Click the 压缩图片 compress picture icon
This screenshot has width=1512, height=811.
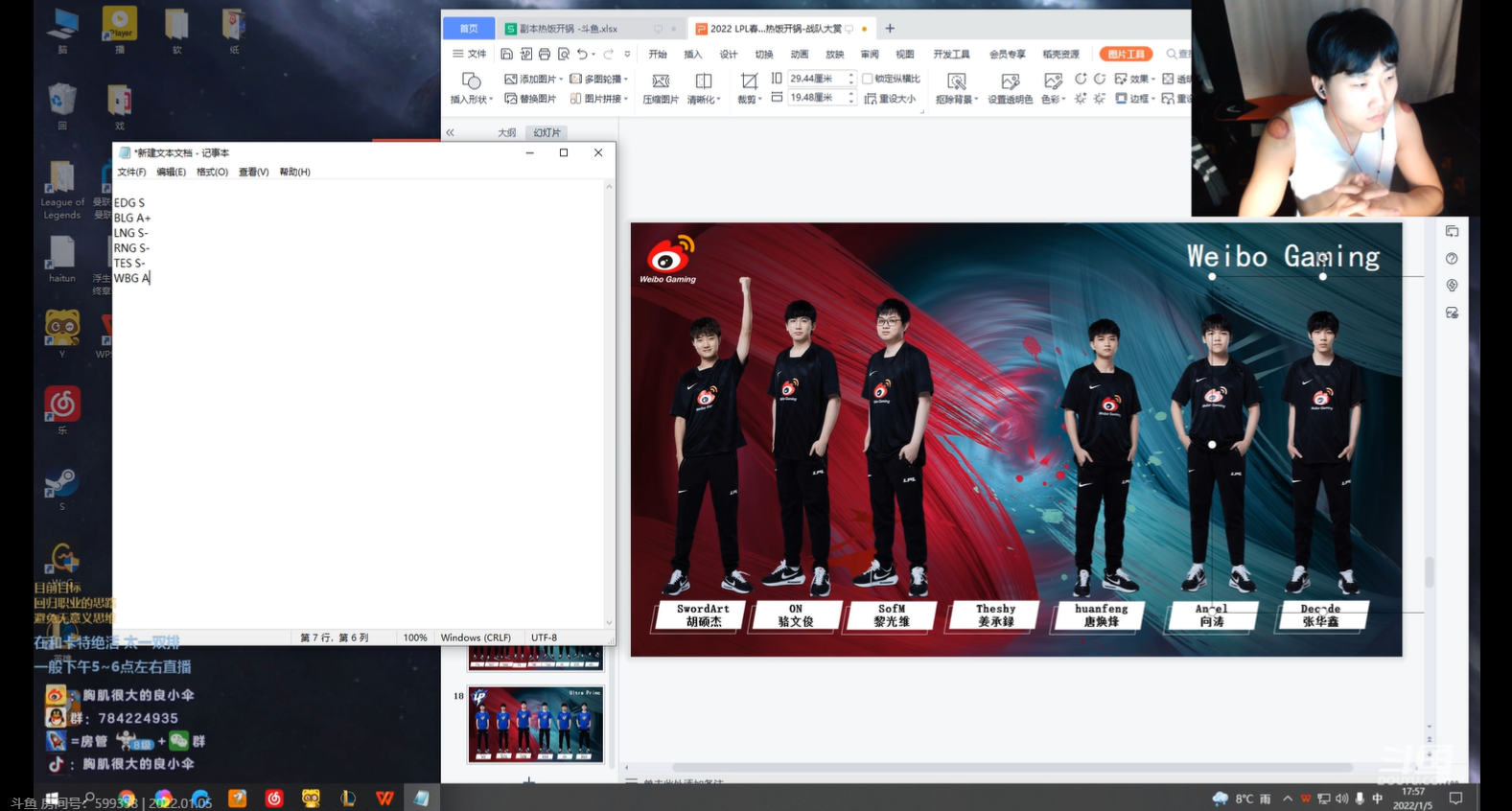pyautogui.click(x=661, y=87)
